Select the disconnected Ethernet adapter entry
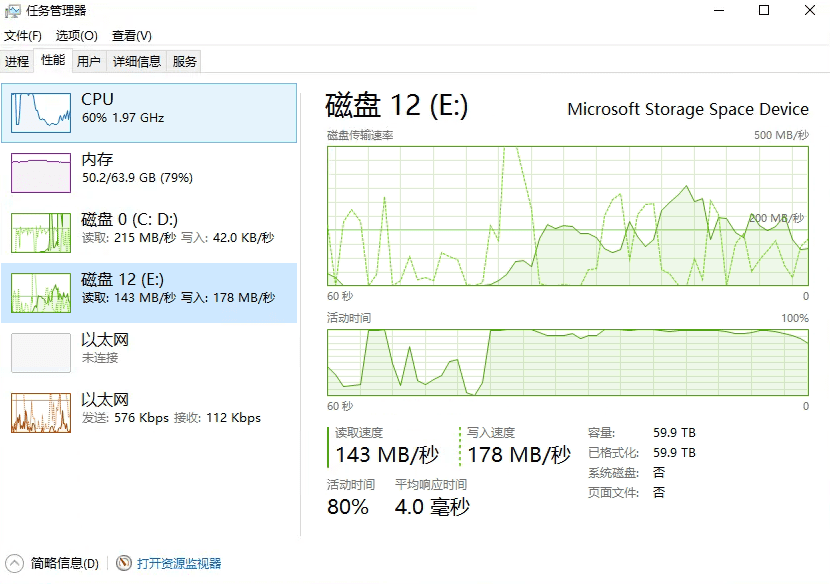830x584 pixels. point(41,353)
